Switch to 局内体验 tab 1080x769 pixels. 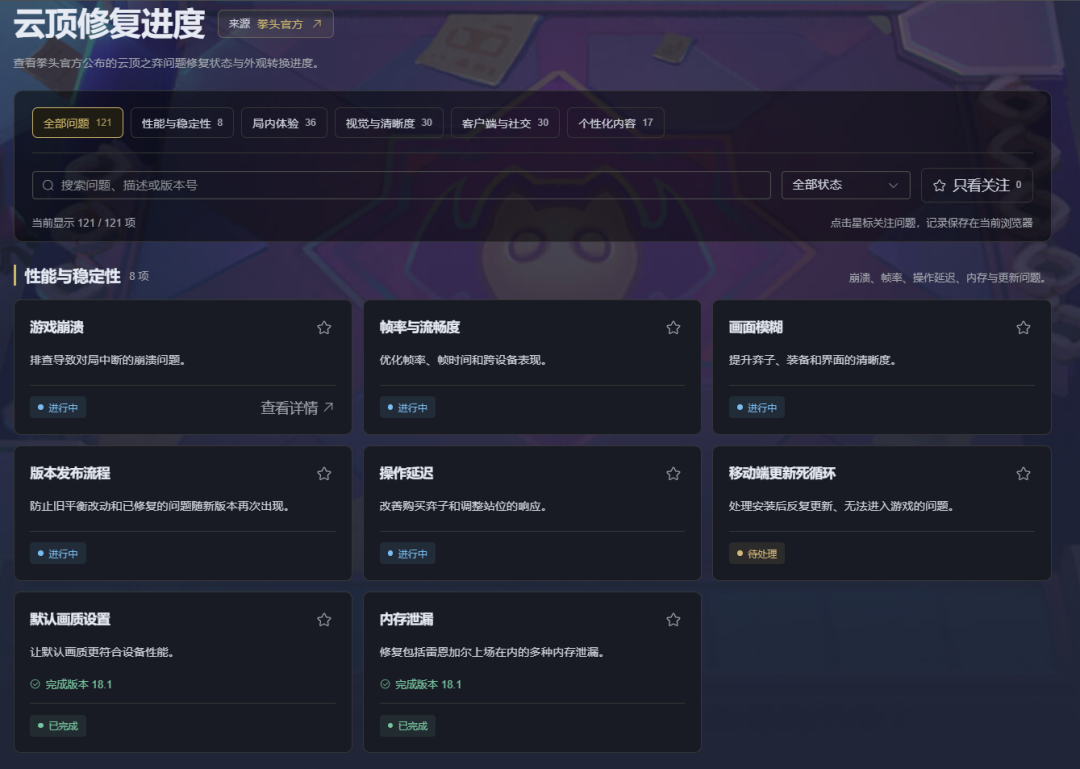pyautogui.click(x=284, y=123)
